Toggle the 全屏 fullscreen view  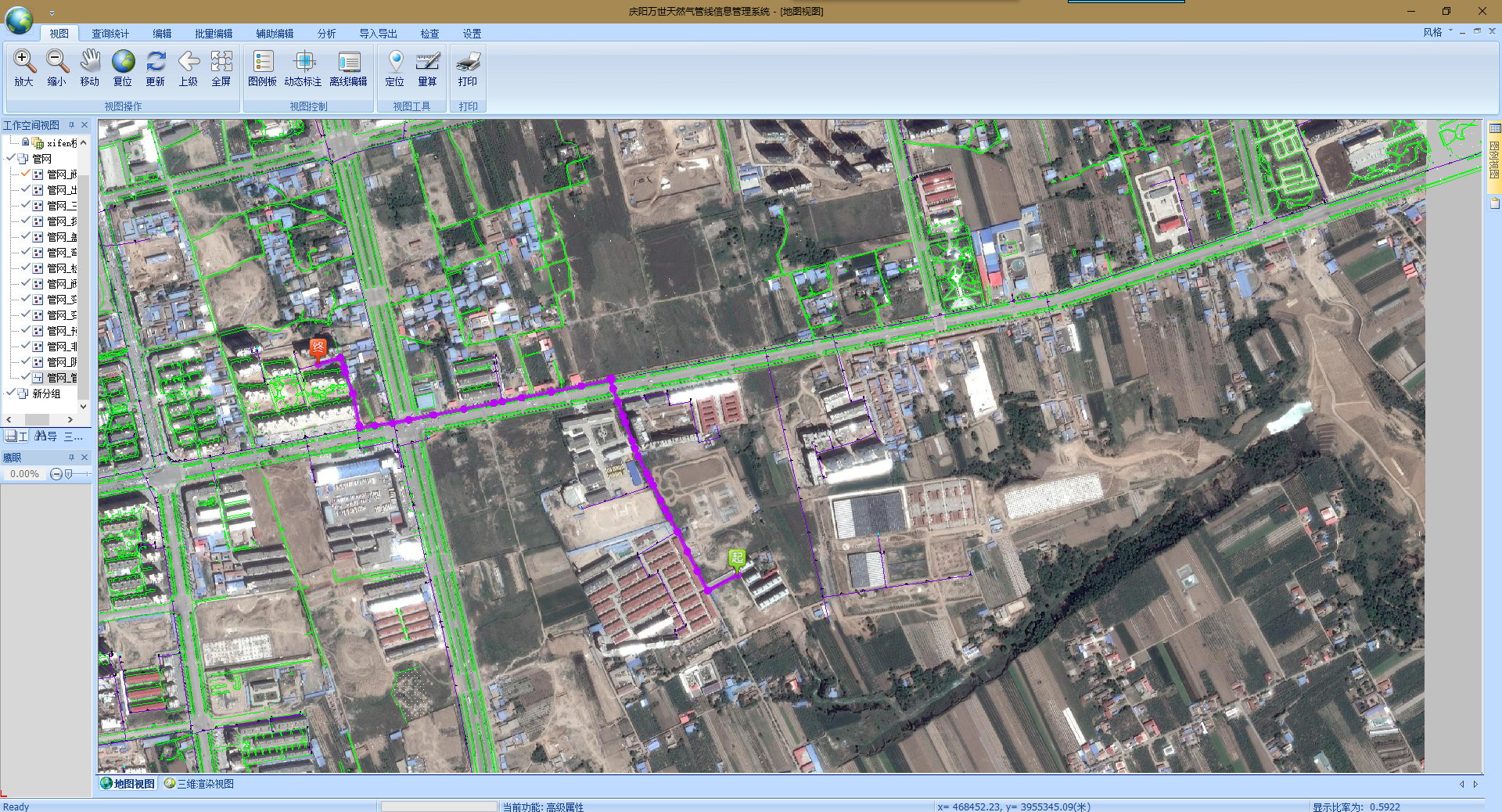point(221,67)
